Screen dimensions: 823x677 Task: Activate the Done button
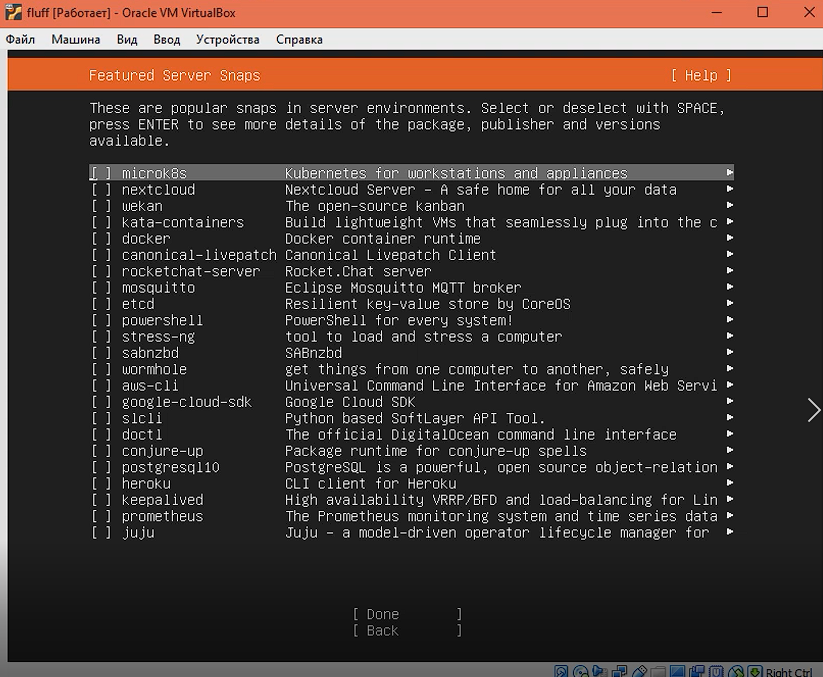(x=407, y=614)
